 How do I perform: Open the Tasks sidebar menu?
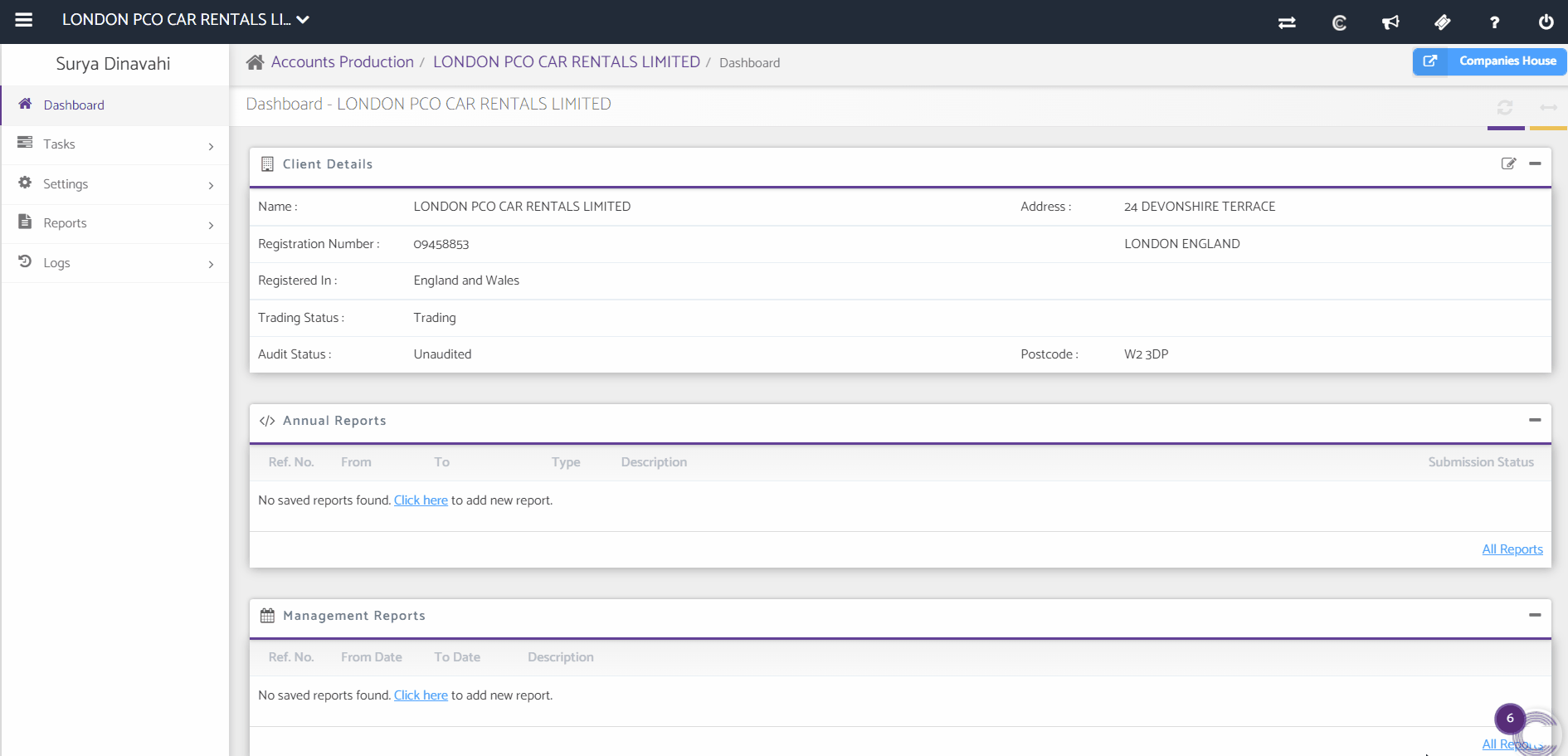pos(114,144)
